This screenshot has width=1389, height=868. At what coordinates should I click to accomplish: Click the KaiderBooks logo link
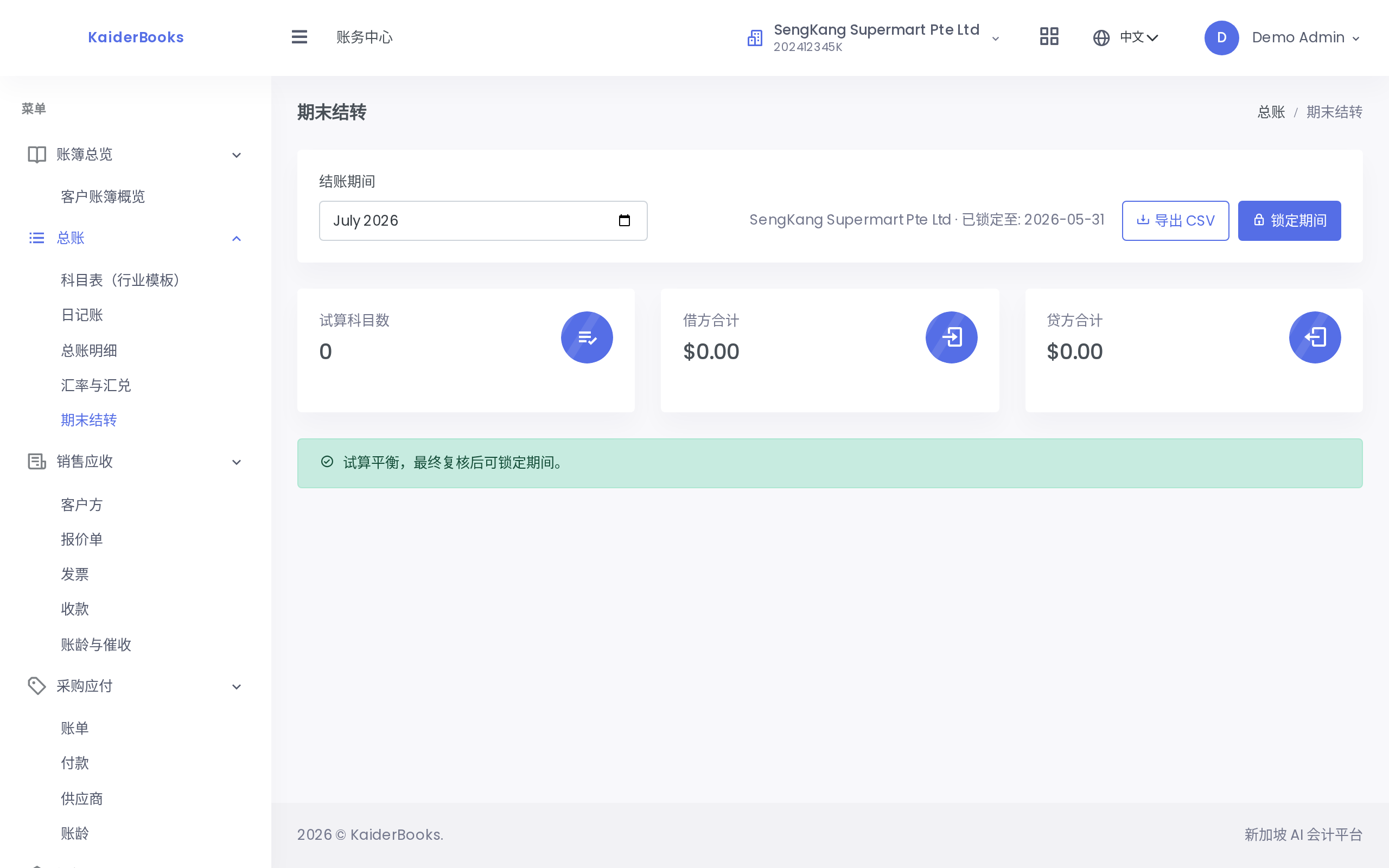(x=136, y=37)
